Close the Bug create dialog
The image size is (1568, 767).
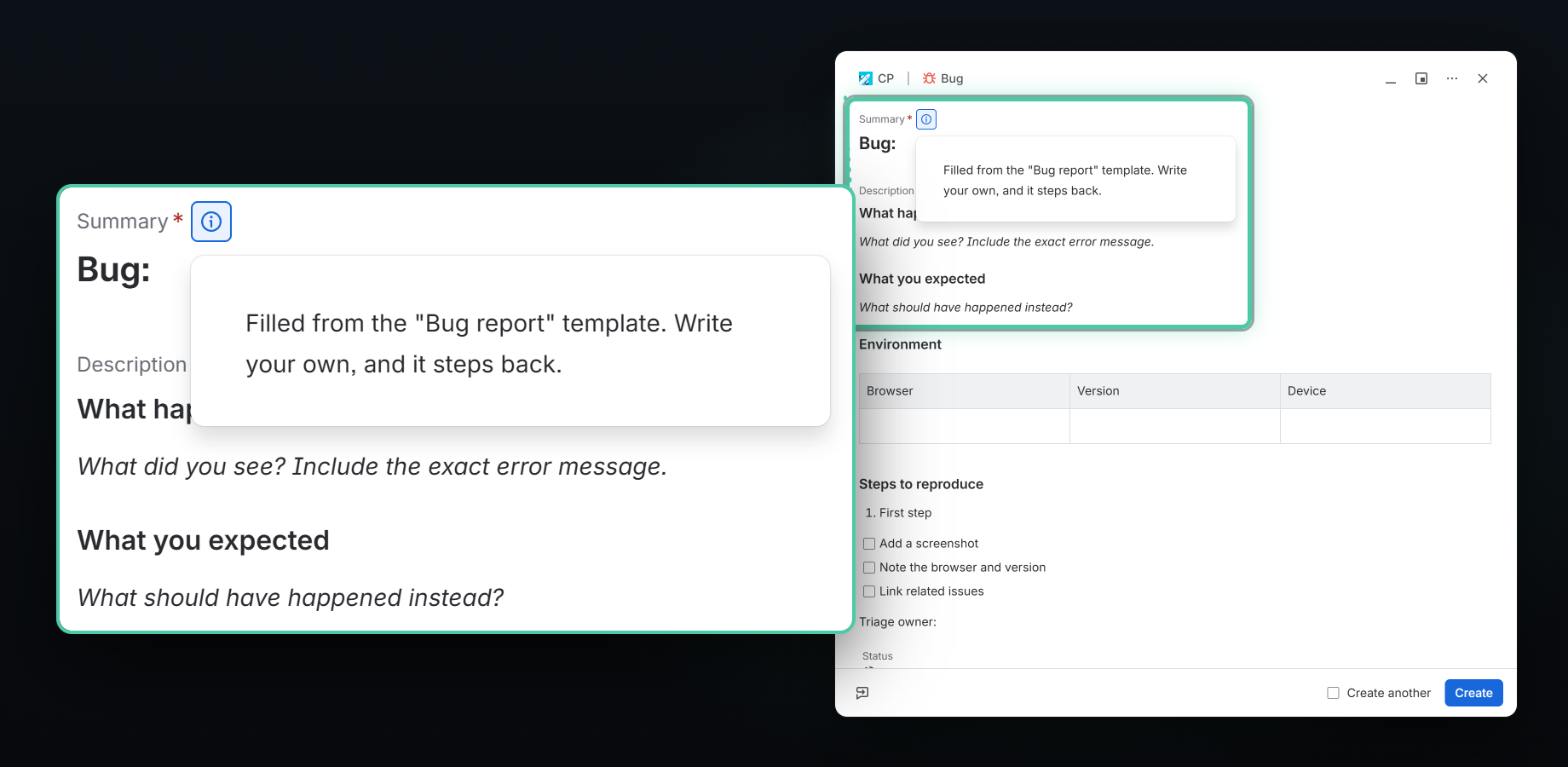pos(1483,78)
